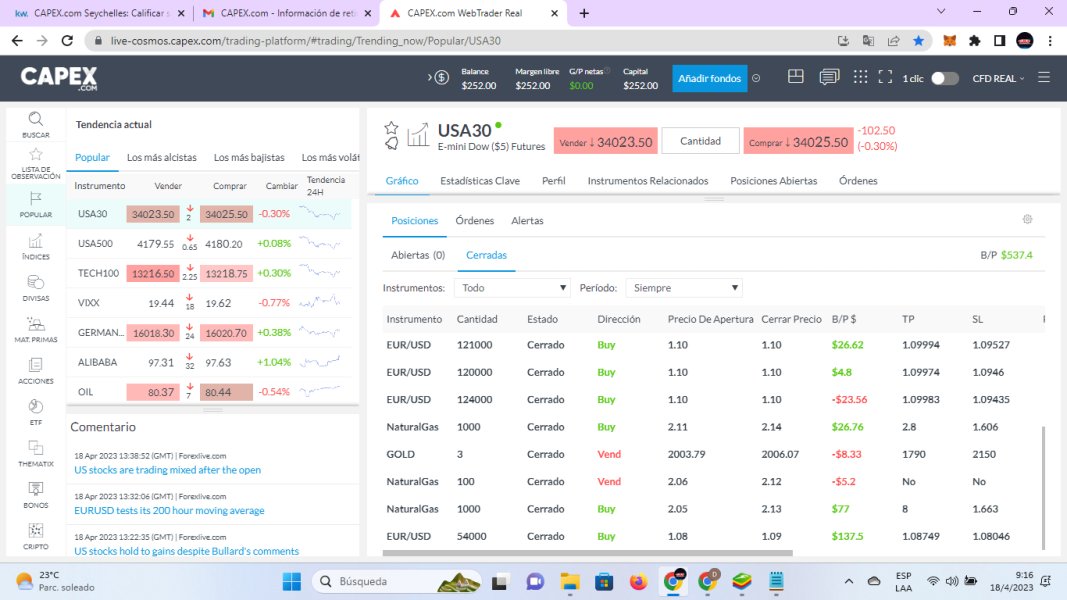
Task: Open File Explorer from taskbar
Action: (570, 582)
